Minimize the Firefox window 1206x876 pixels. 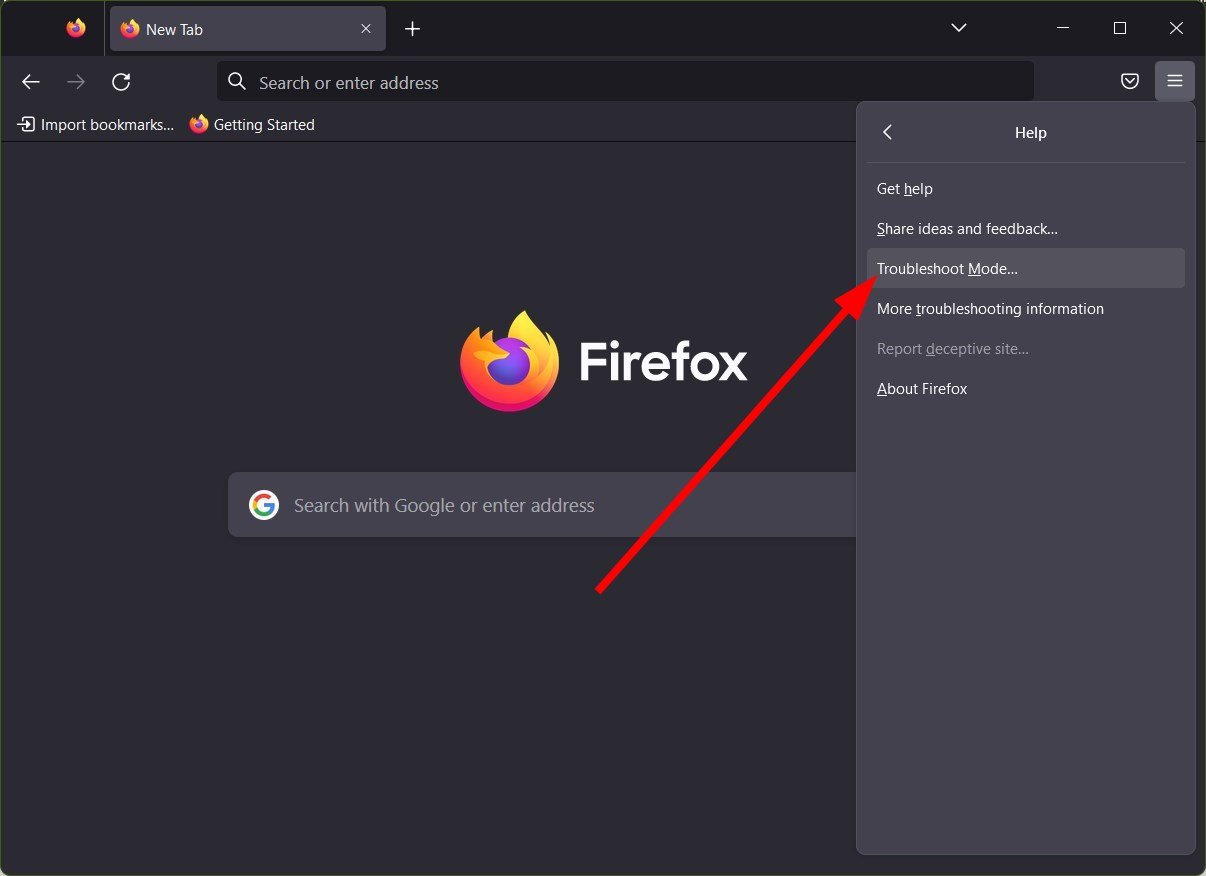point(1063,28)
